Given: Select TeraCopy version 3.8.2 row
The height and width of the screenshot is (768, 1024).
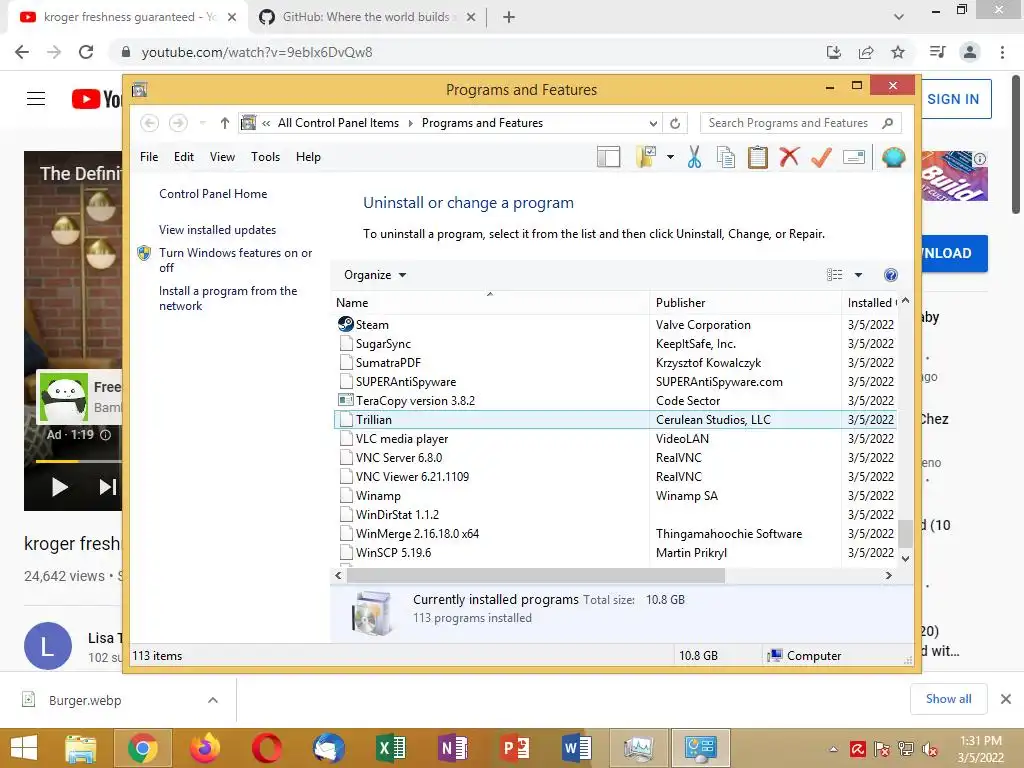Looking at the screenshot, I should pyautogui.click(x=615, y=400).
